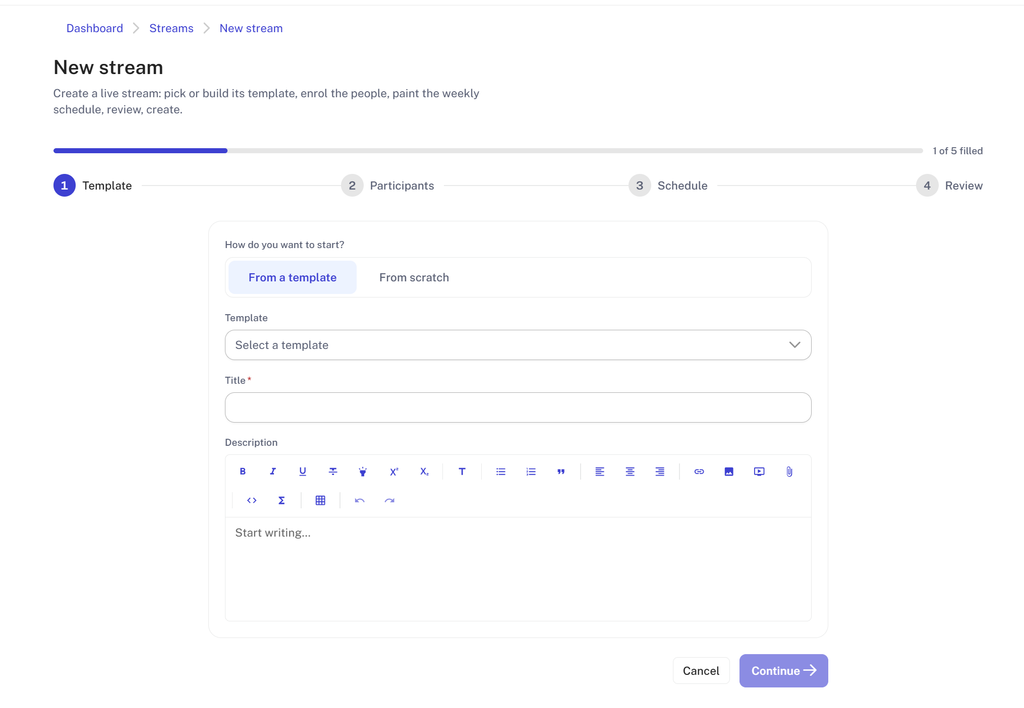Toggle underline formatting
This screenshot has width=1024, height=708.
[302, 472]
